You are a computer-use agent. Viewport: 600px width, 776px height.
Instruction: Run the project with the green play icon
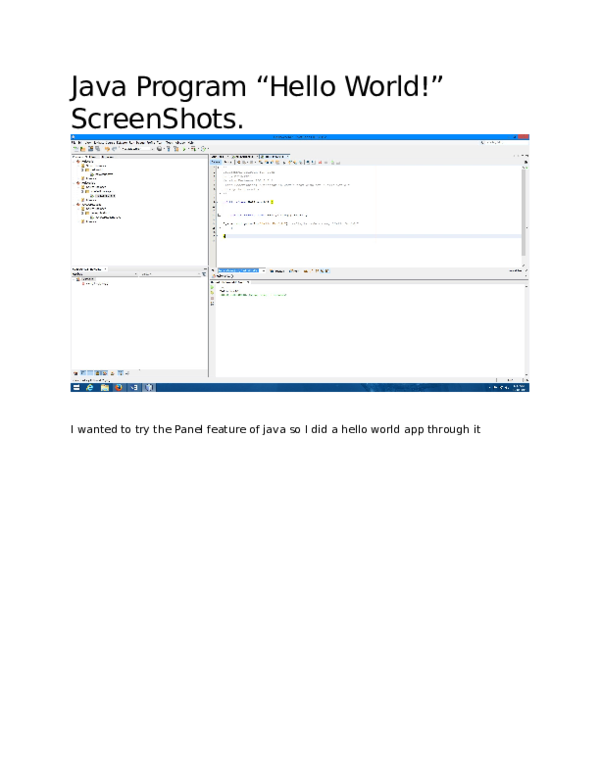pos(183,149)
